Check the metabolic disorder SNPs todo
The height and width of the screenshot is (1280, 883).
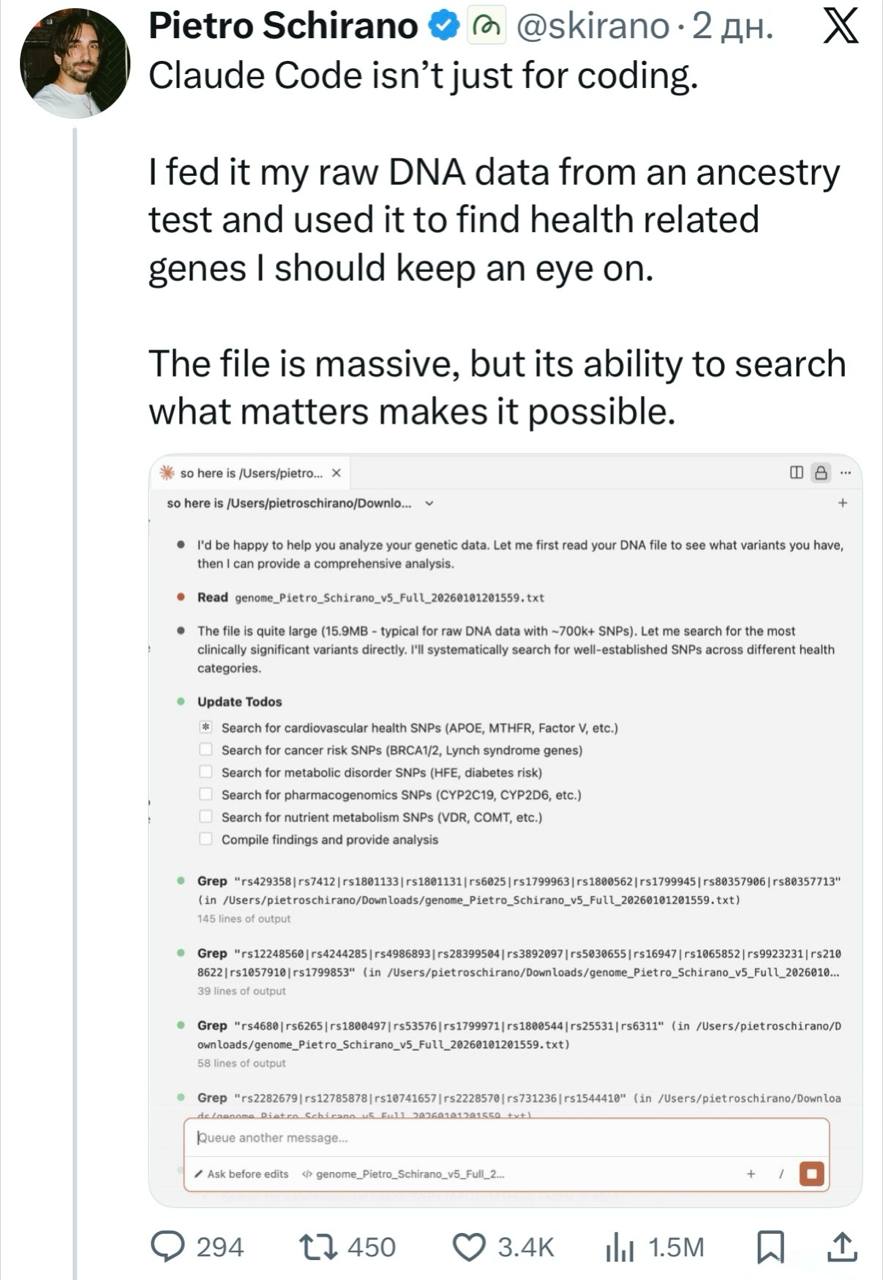click(x=205, y=772)
